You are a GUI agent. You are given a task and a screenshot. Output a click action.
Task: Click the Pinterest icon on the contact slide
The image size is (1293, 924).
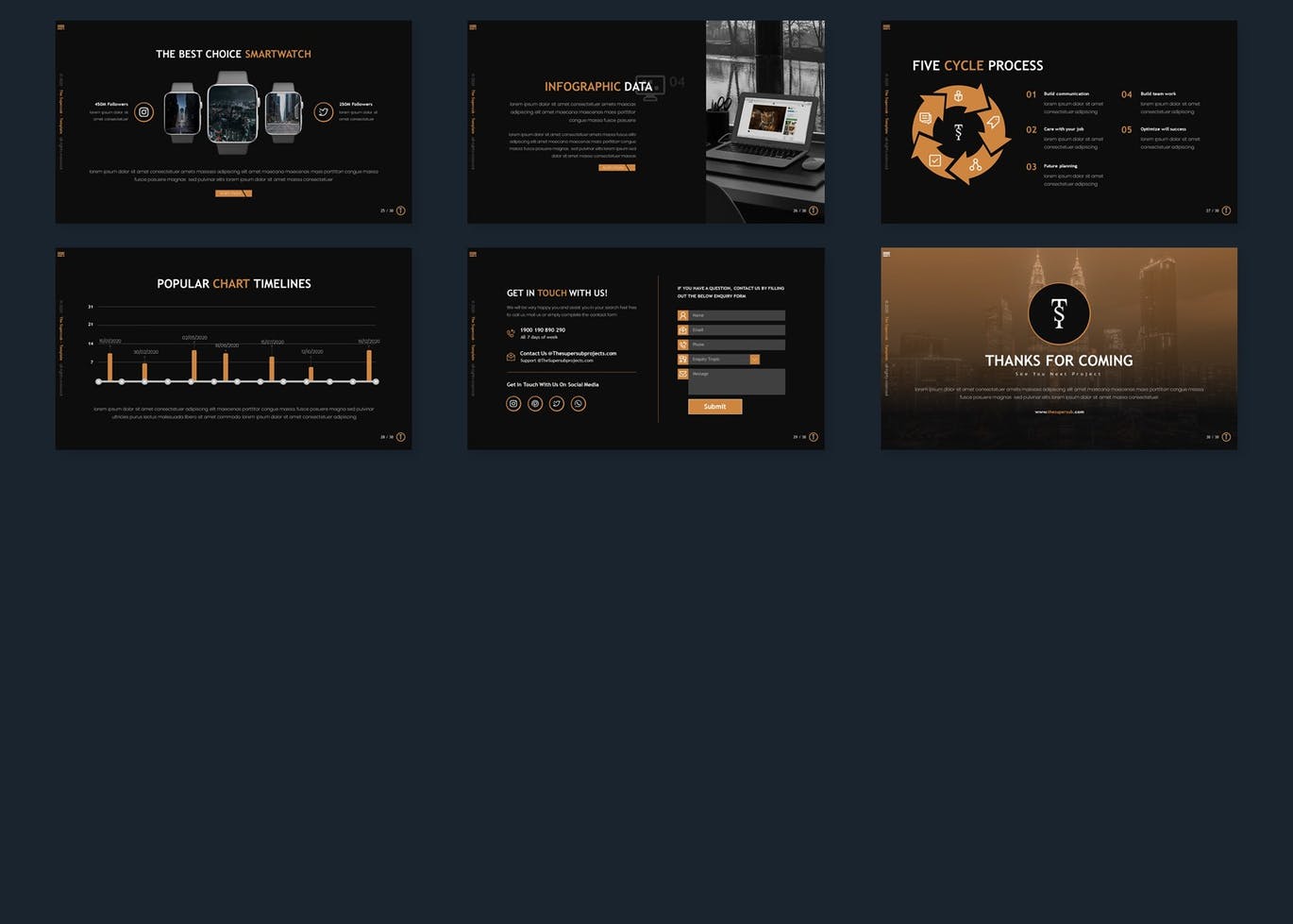pos(535,404)
